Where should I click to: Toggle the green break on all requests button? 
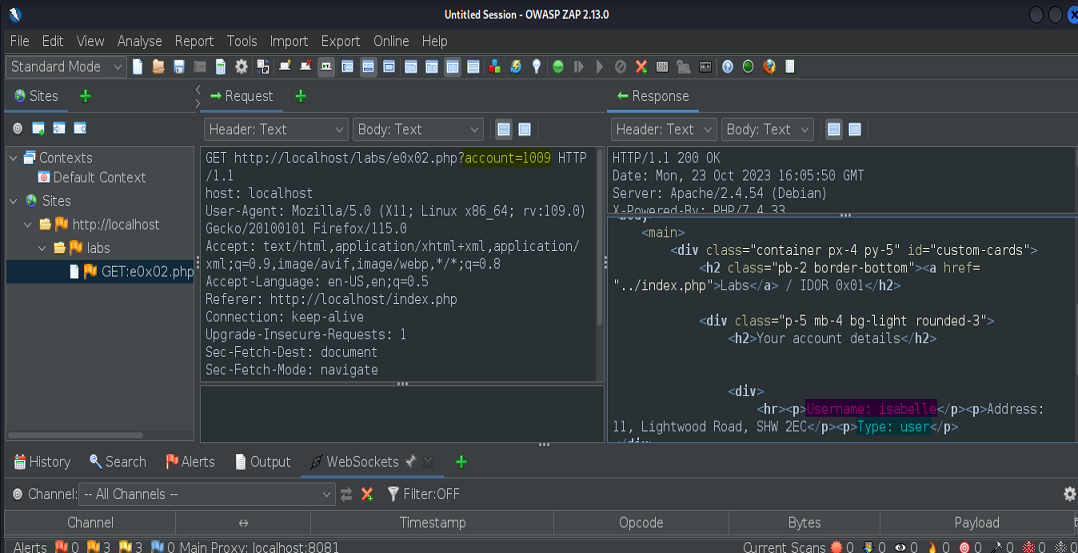[558, 67]
